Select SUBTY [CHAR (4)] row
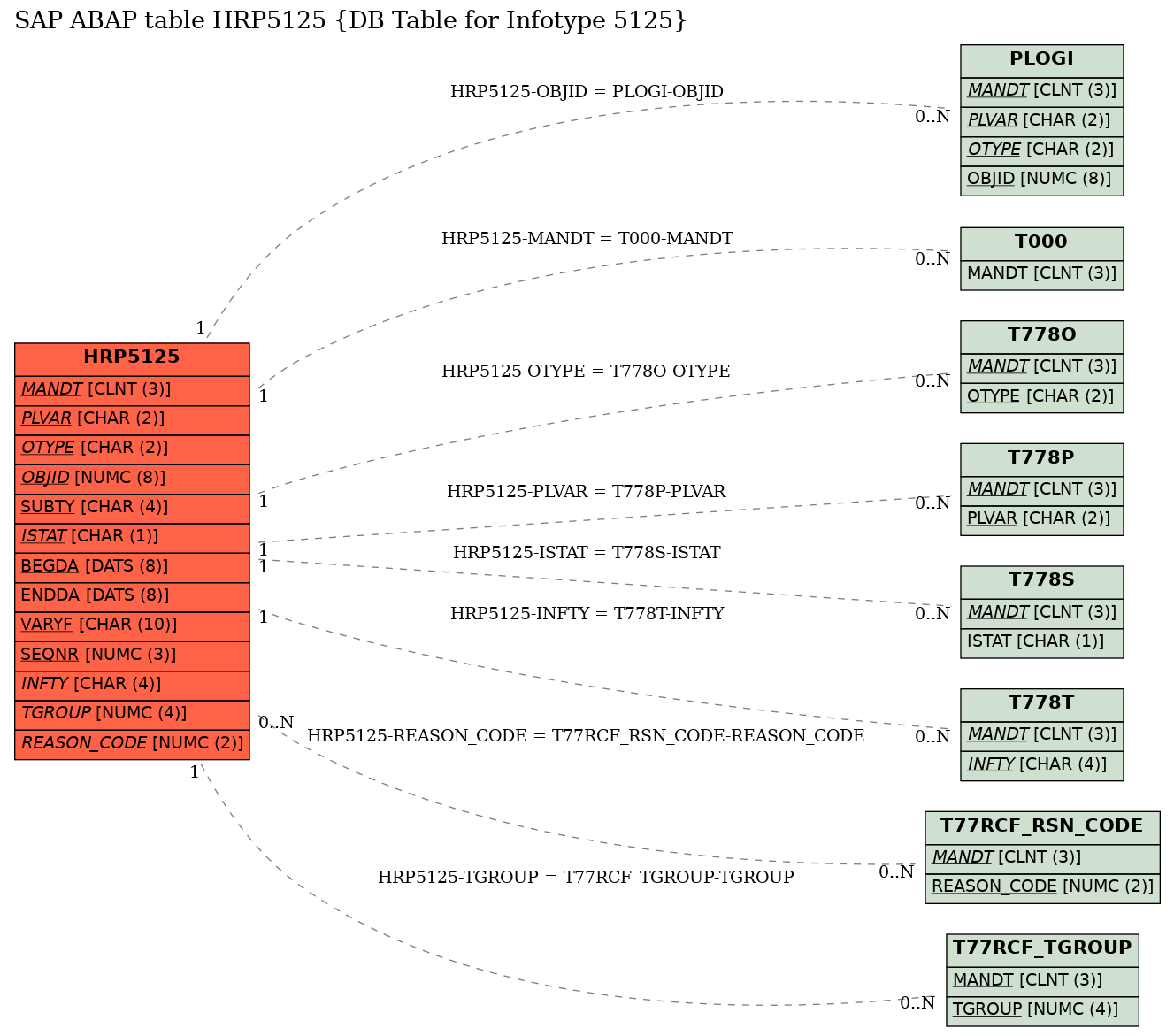 [x=132, y=508]
